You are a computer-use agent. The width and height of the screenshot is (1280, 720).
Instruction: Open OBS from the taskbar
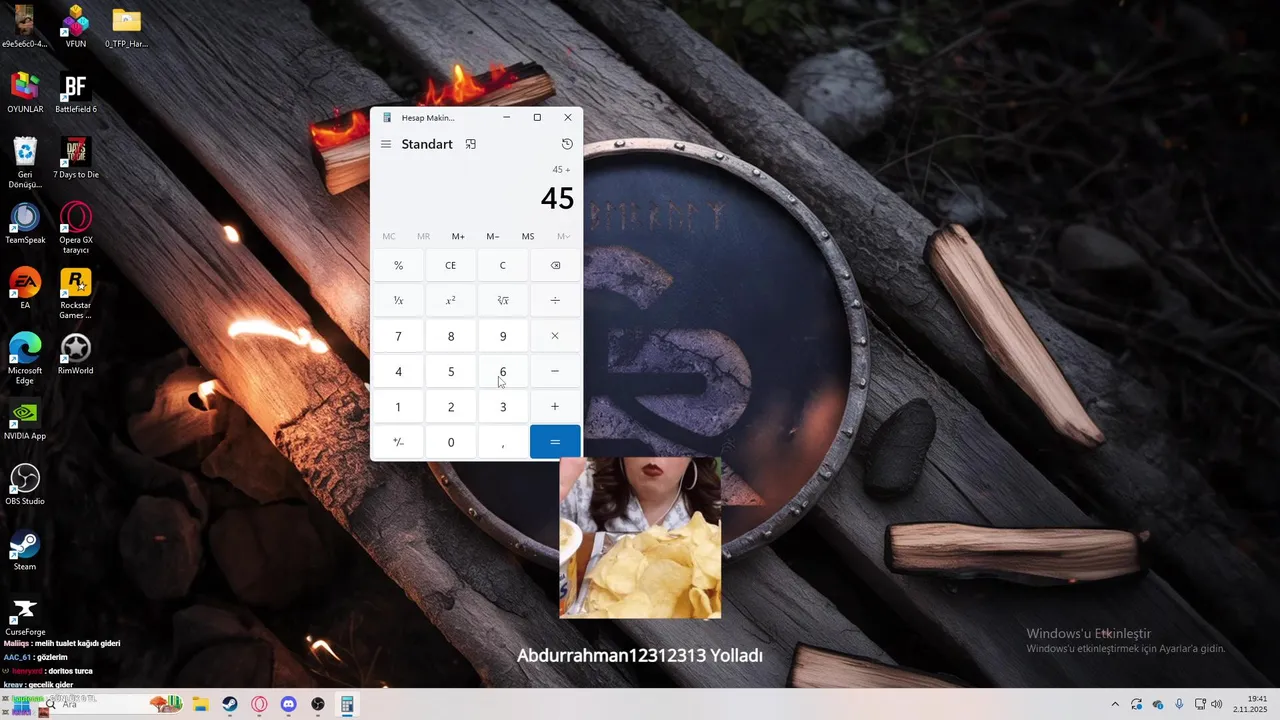pos(318,704)
